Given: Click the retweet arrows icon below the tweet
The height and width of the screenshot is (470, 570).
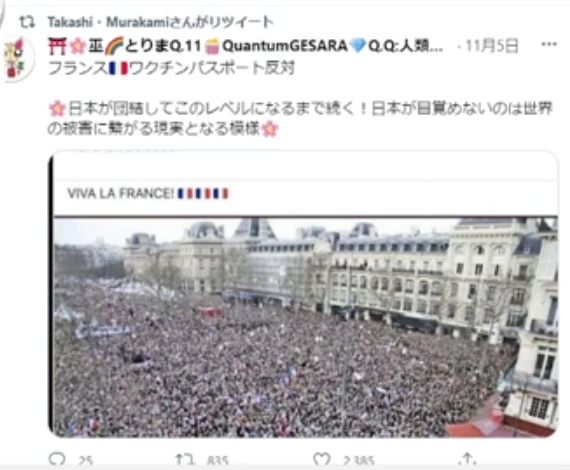Looking at the screenshot, I should pyautogui.click(x=185, y=459).
